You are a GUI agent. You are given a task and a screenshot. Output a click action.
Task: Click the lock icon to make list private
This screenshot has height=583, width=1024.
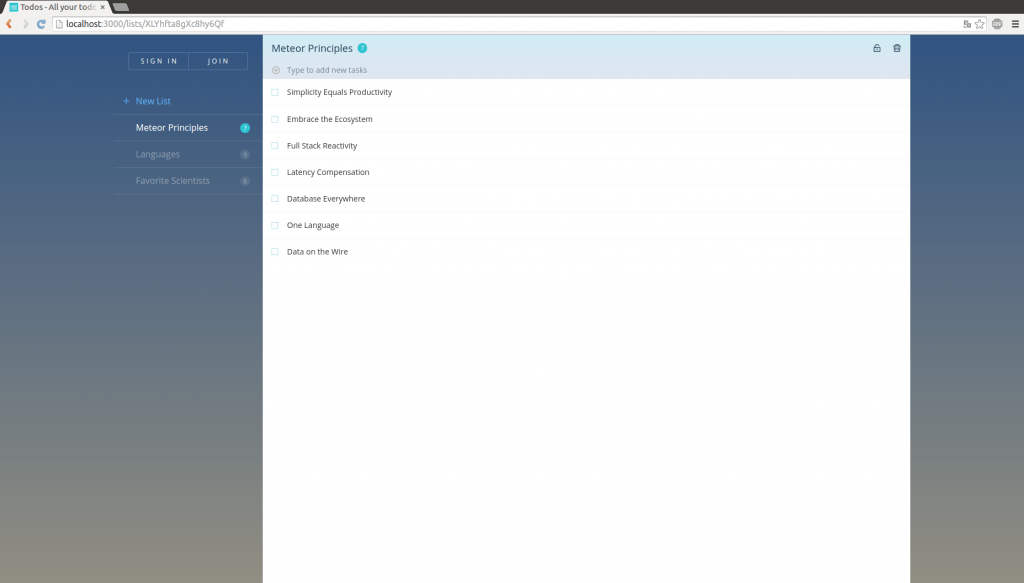click(x=877, y=47)
